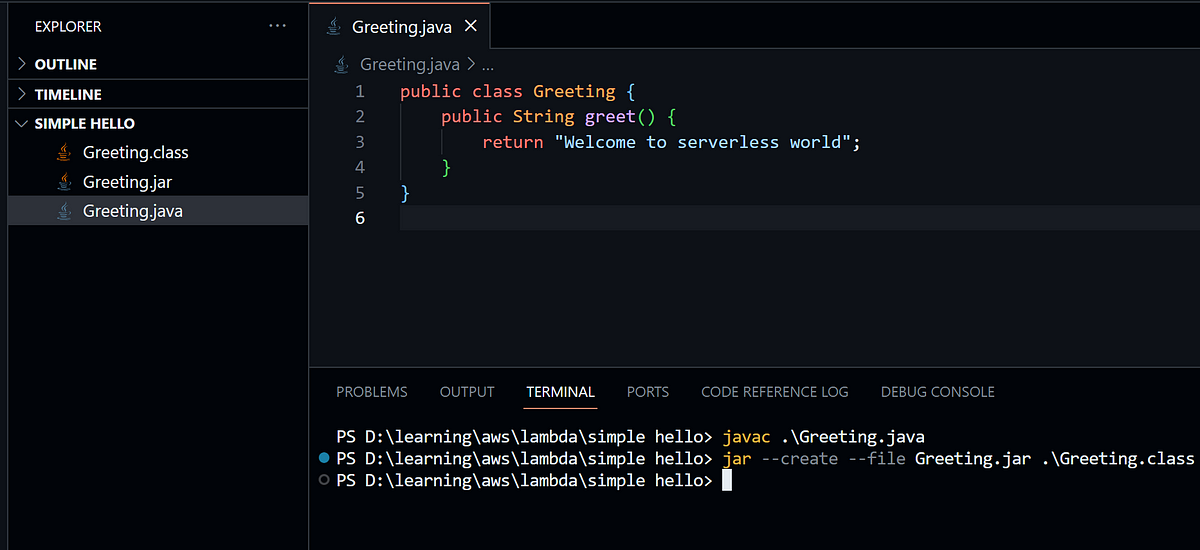Click line number 6 in gutter

pos(360,217)
